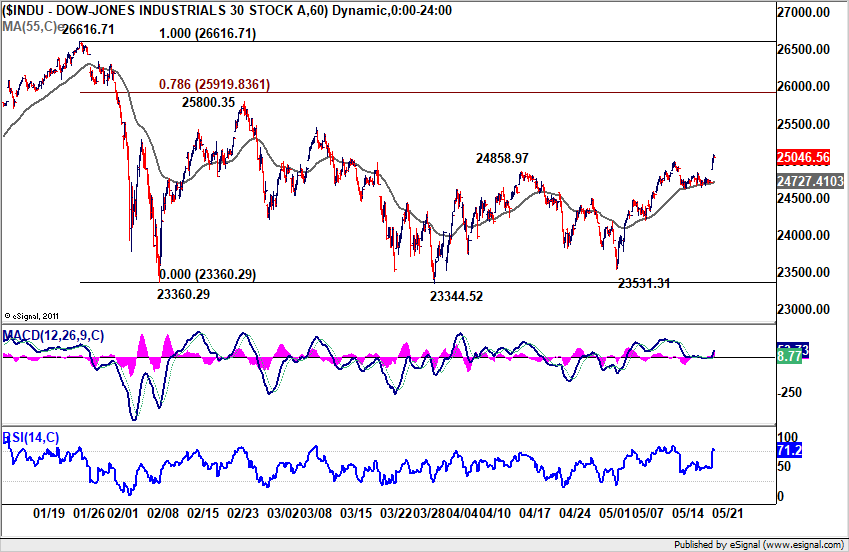The height and width of the screenshot is (552, 849).
Task: Click the green MACD value tag 8.77
Action: pos(789,356)
